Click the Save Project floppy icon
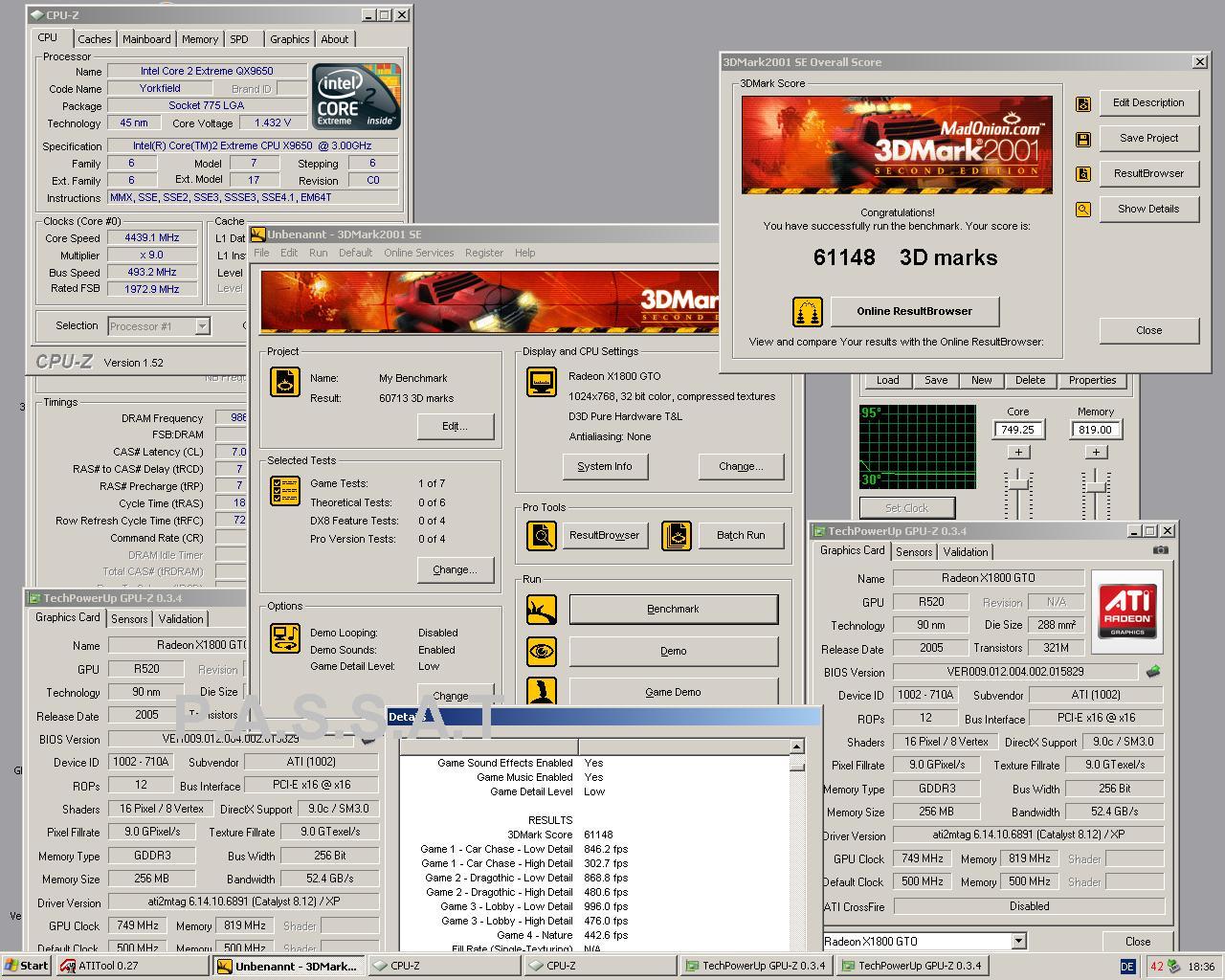Screen dimensions: 1225x980 point(1083,139)
